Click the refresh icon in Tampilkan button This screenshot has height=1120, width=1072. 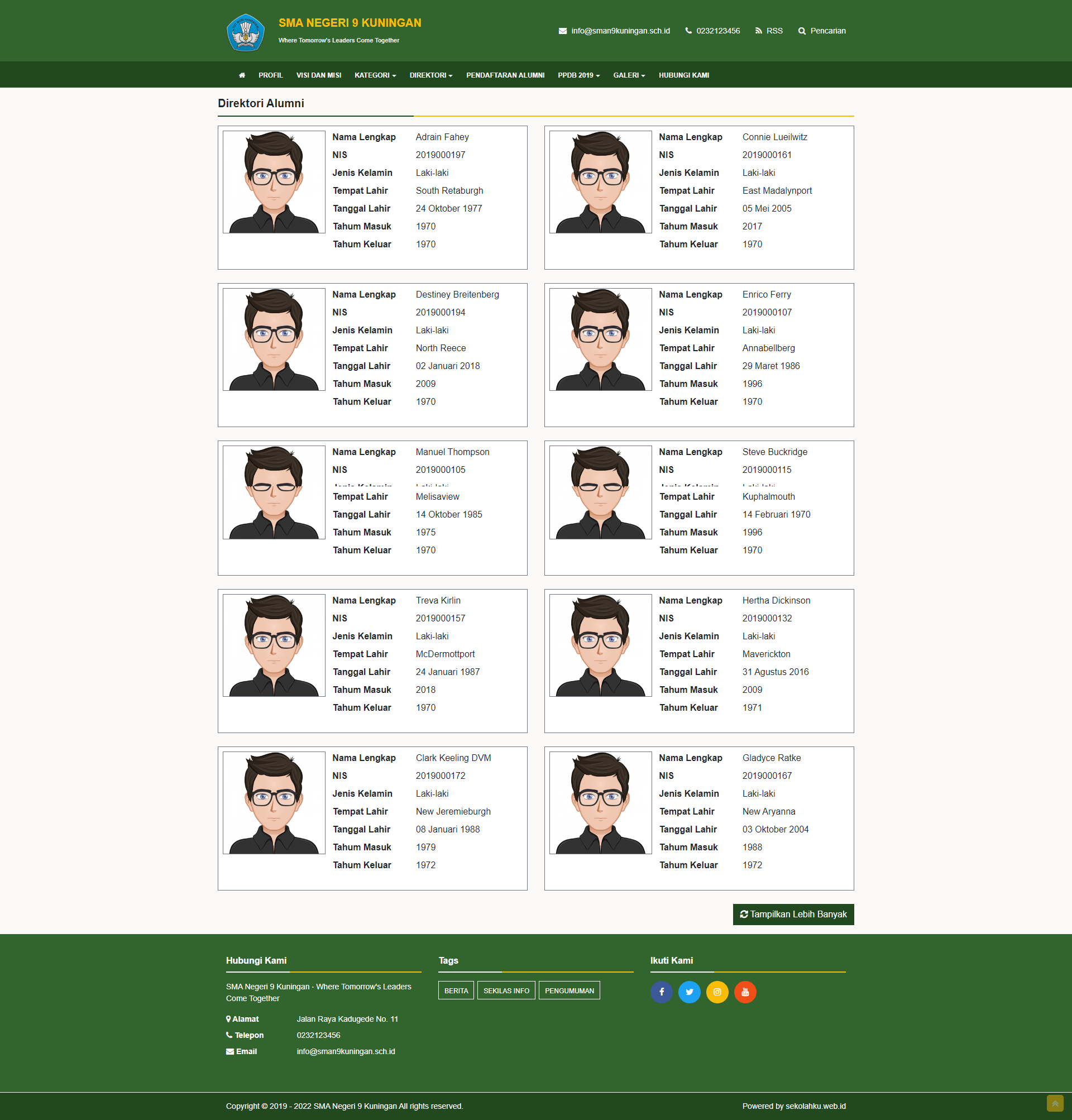744,915
